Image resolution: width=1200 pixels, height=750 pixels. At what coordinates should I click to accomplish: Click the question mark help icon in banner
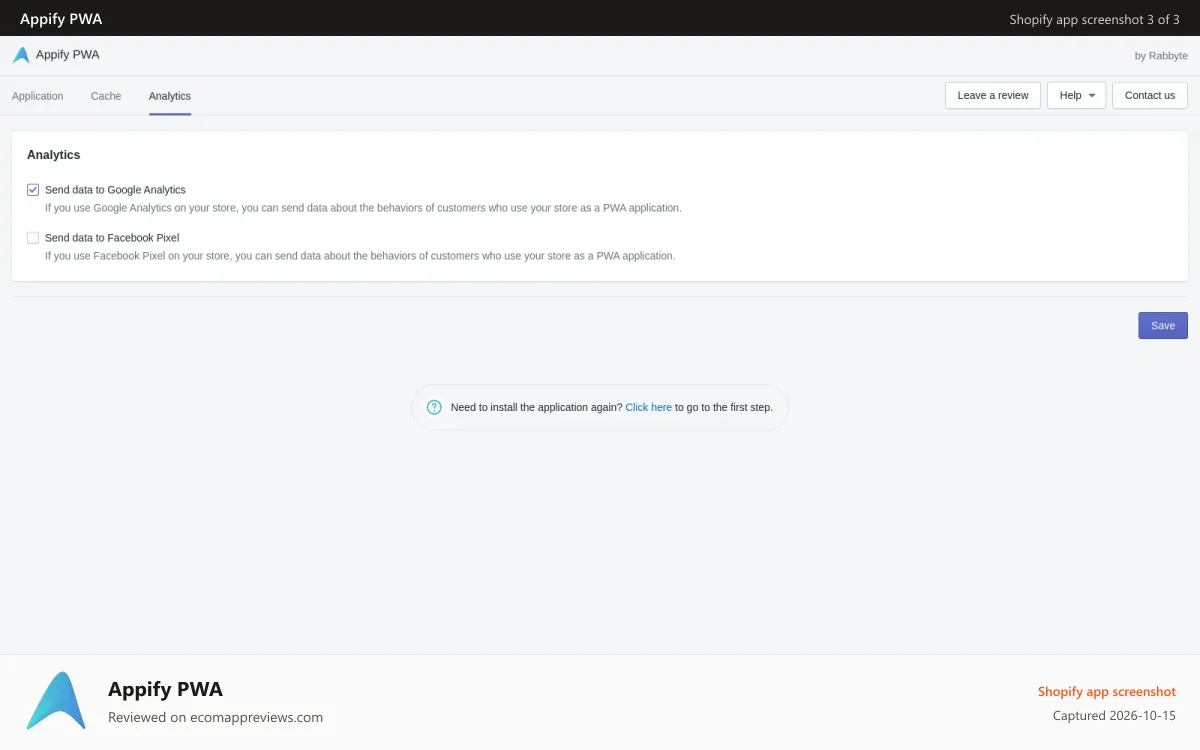pos(434,407)
